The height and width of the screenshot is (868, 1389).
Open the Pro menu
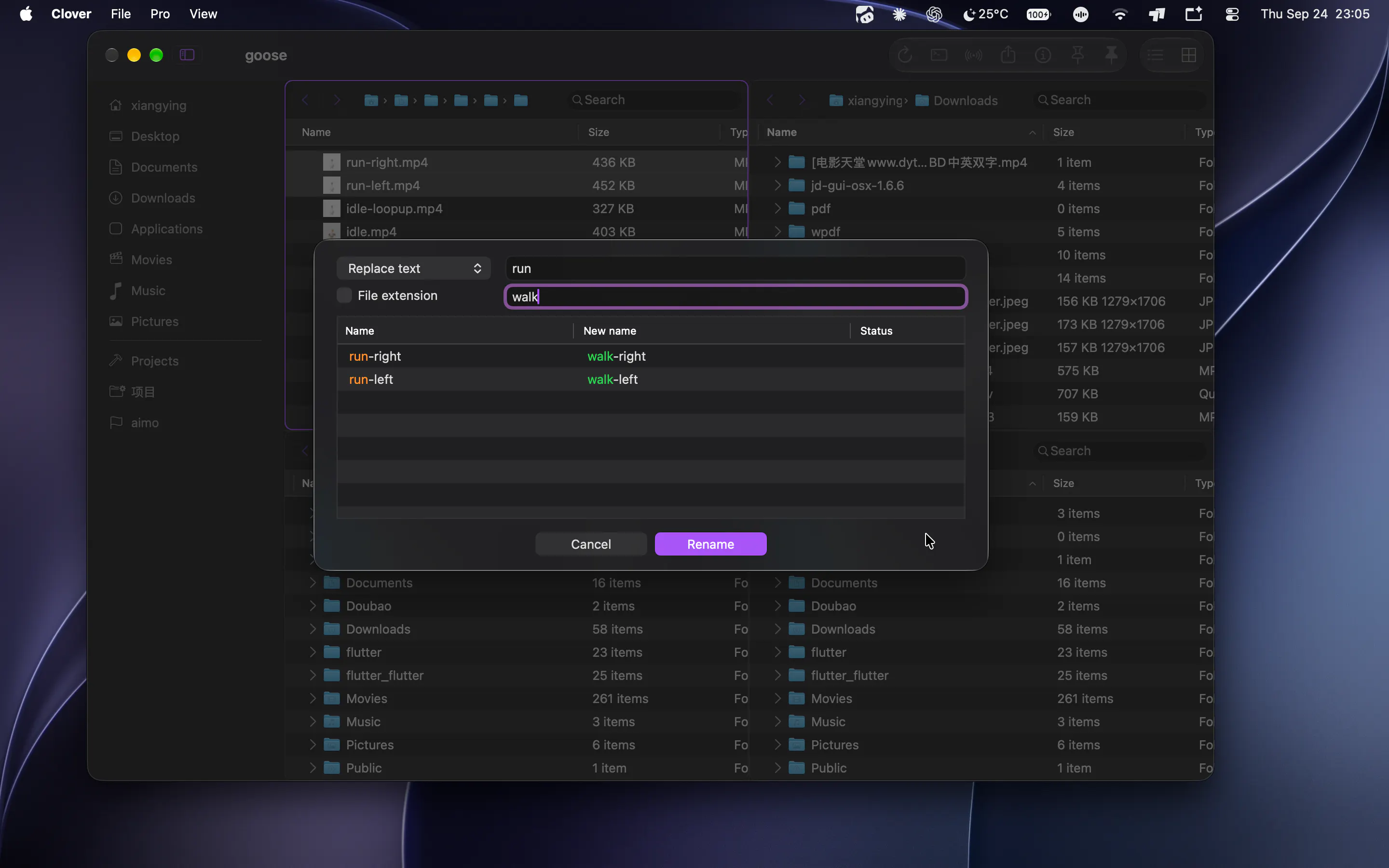[x=160, y=14]
